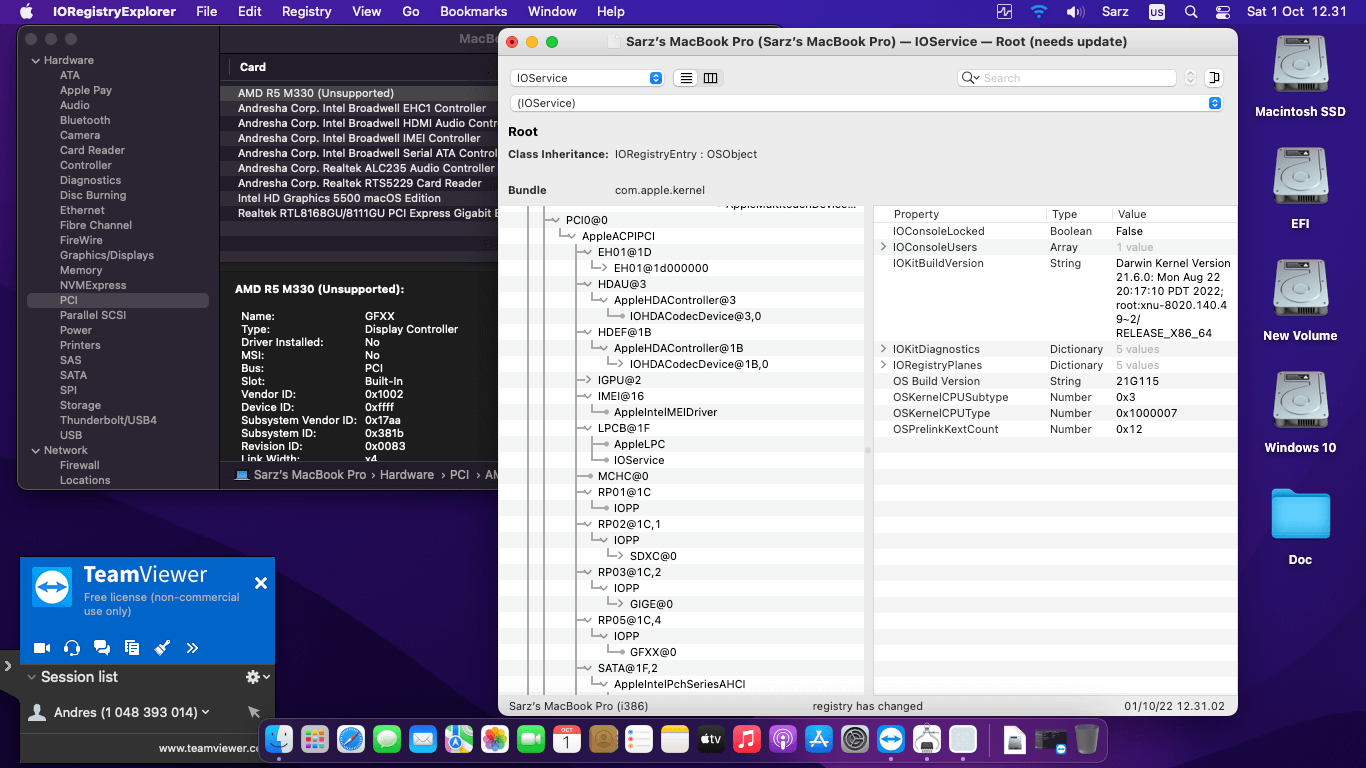Open Macintosh SSD drive on desktop
Screen dimensions: 1366x768
click(1300, 77)
